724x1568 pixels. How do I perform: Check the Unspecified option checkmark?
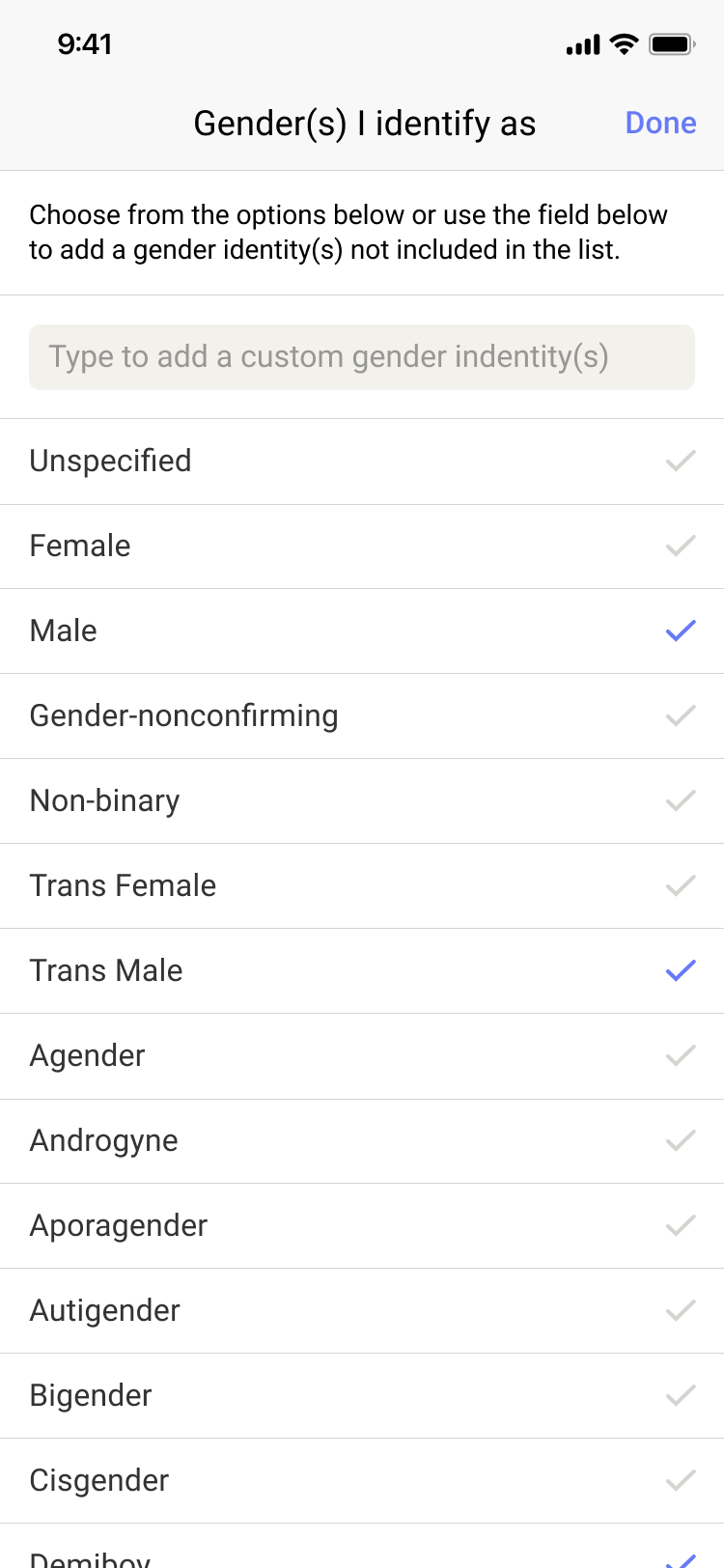pos(681,462)
